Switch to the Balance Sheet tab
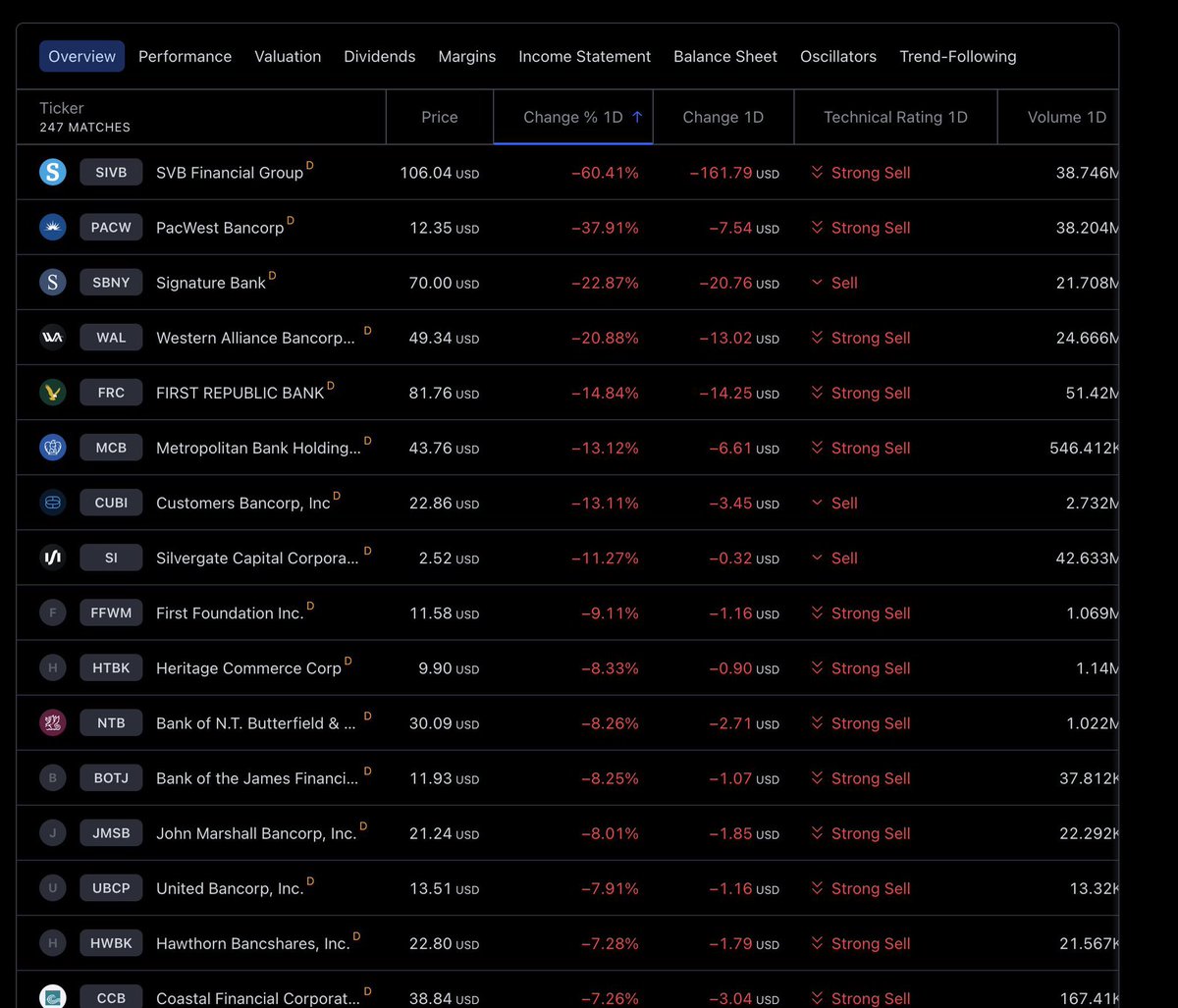The height and width of the screenshot is (1008, 1178). point(725,56)
